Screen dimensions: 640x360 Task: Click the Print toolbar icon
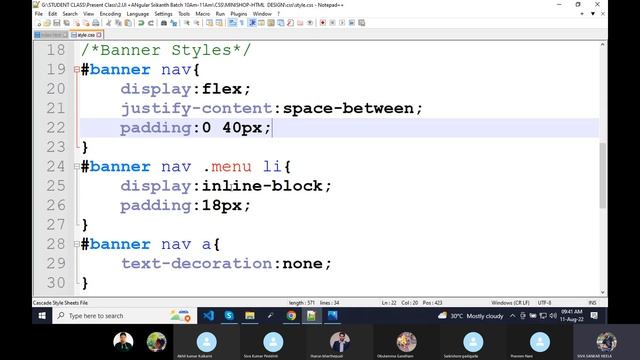coord(96,23)
